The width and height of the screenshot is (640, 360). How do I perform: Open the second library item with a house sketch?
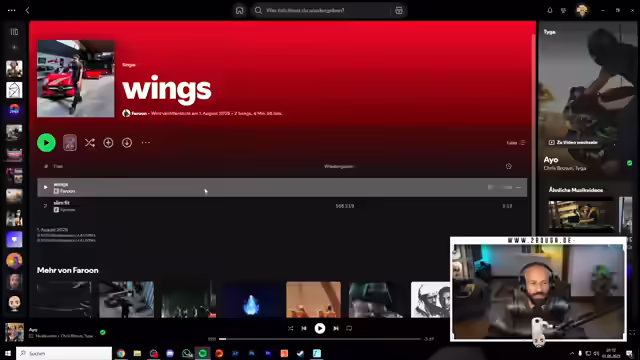(x=14, y=90)
